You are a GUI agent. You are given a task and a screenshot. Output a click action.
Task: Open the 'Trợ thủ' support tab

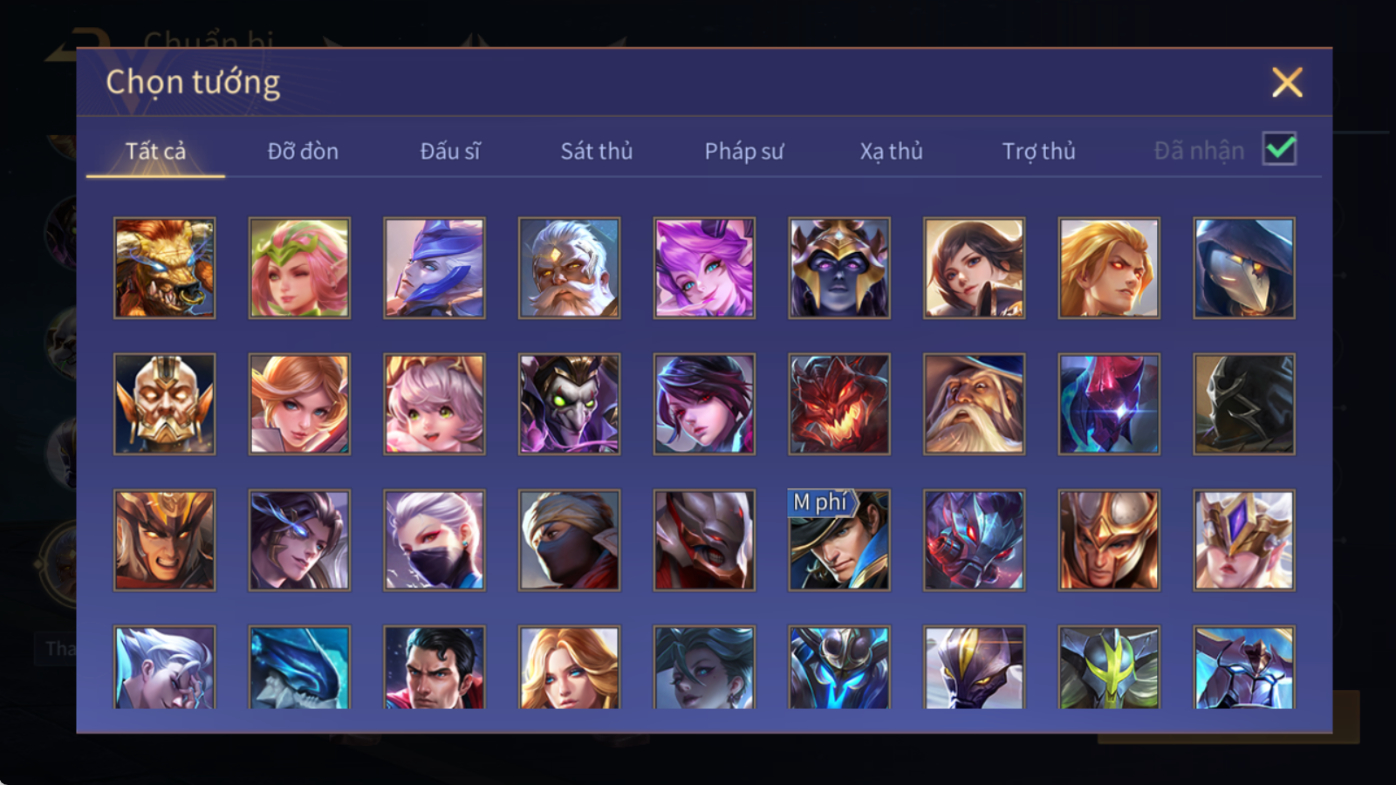tap(1039, 151)
